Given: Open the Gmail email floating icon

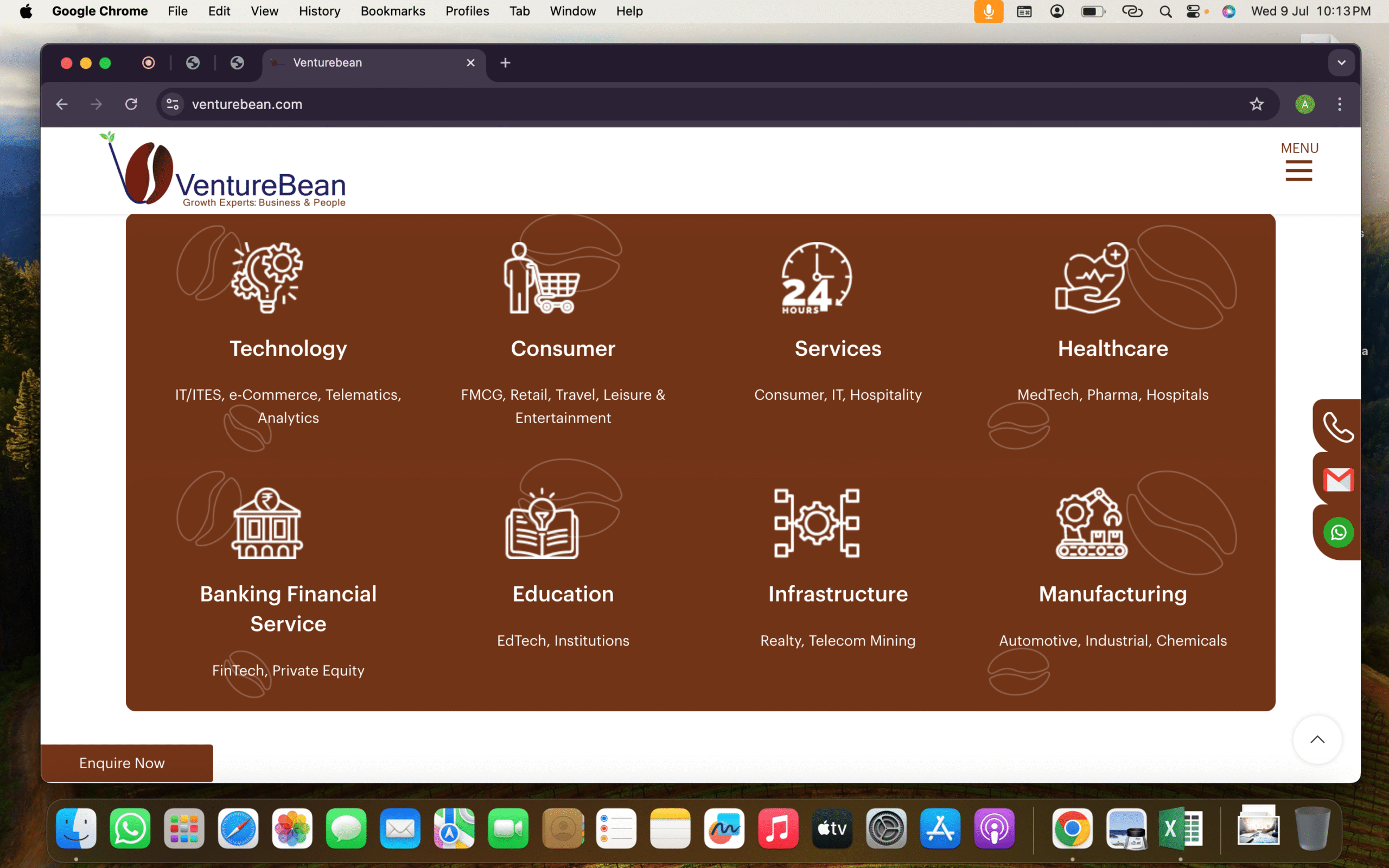Looking at the screenshot, I should [x=1338, y=480].
